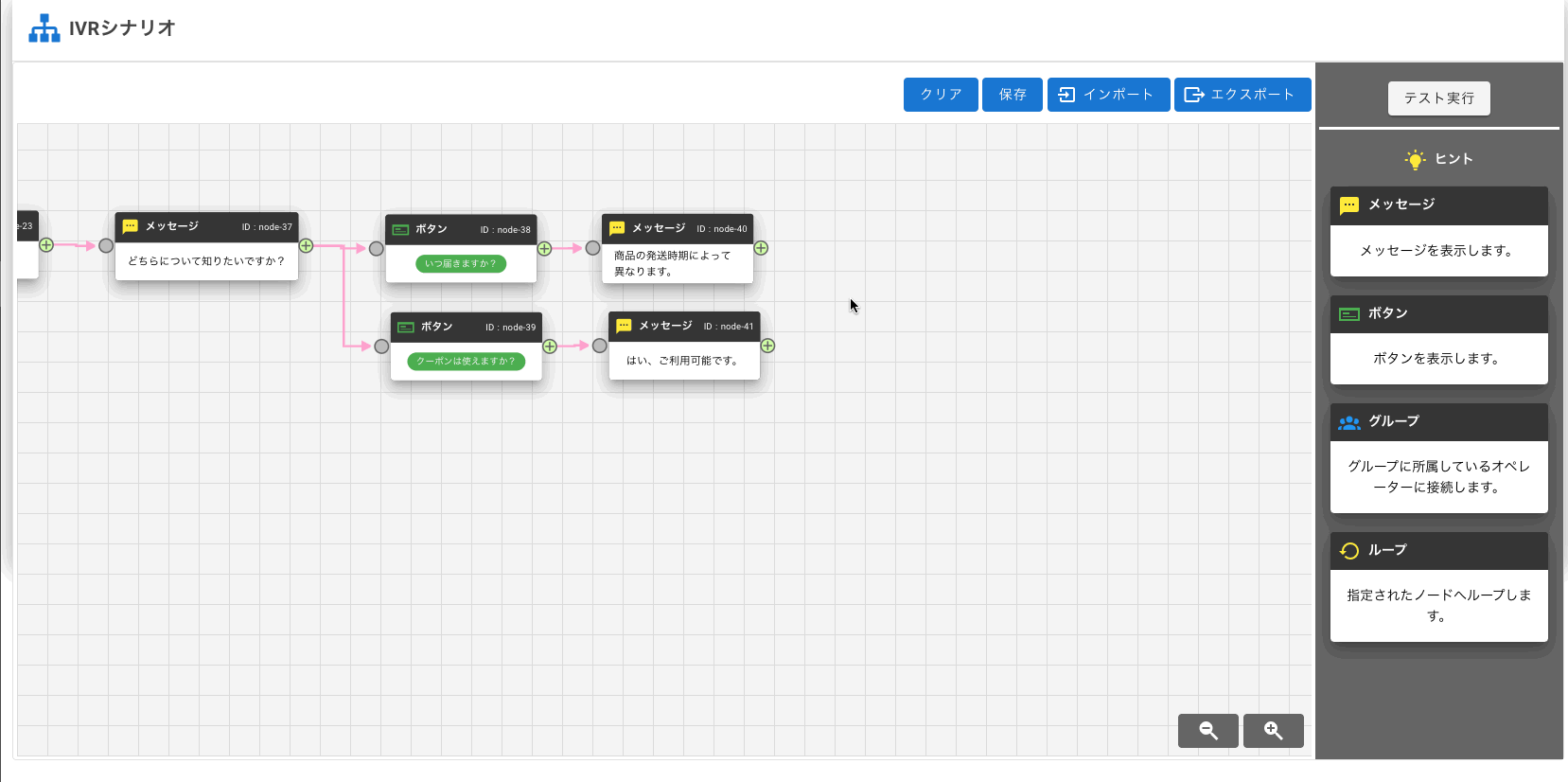This screenshot has width=1568, height=782.
Task: Click the gray input port of node-37
Action: click(x=106, y=246)
